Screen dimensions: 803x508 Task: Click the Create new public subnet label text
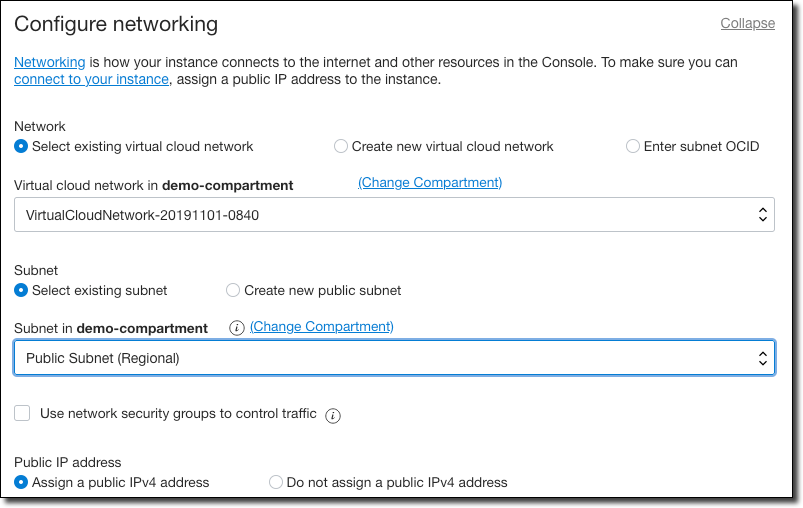(322, 290)
